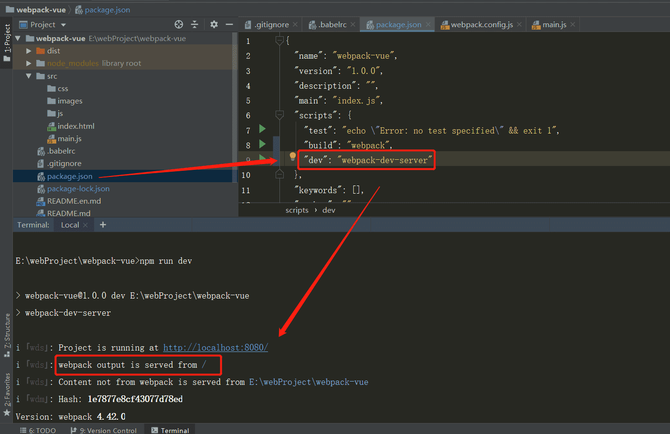
Task: Open README.en.md in the project tree
Action: pyautogui.click(x=69, y=201)
